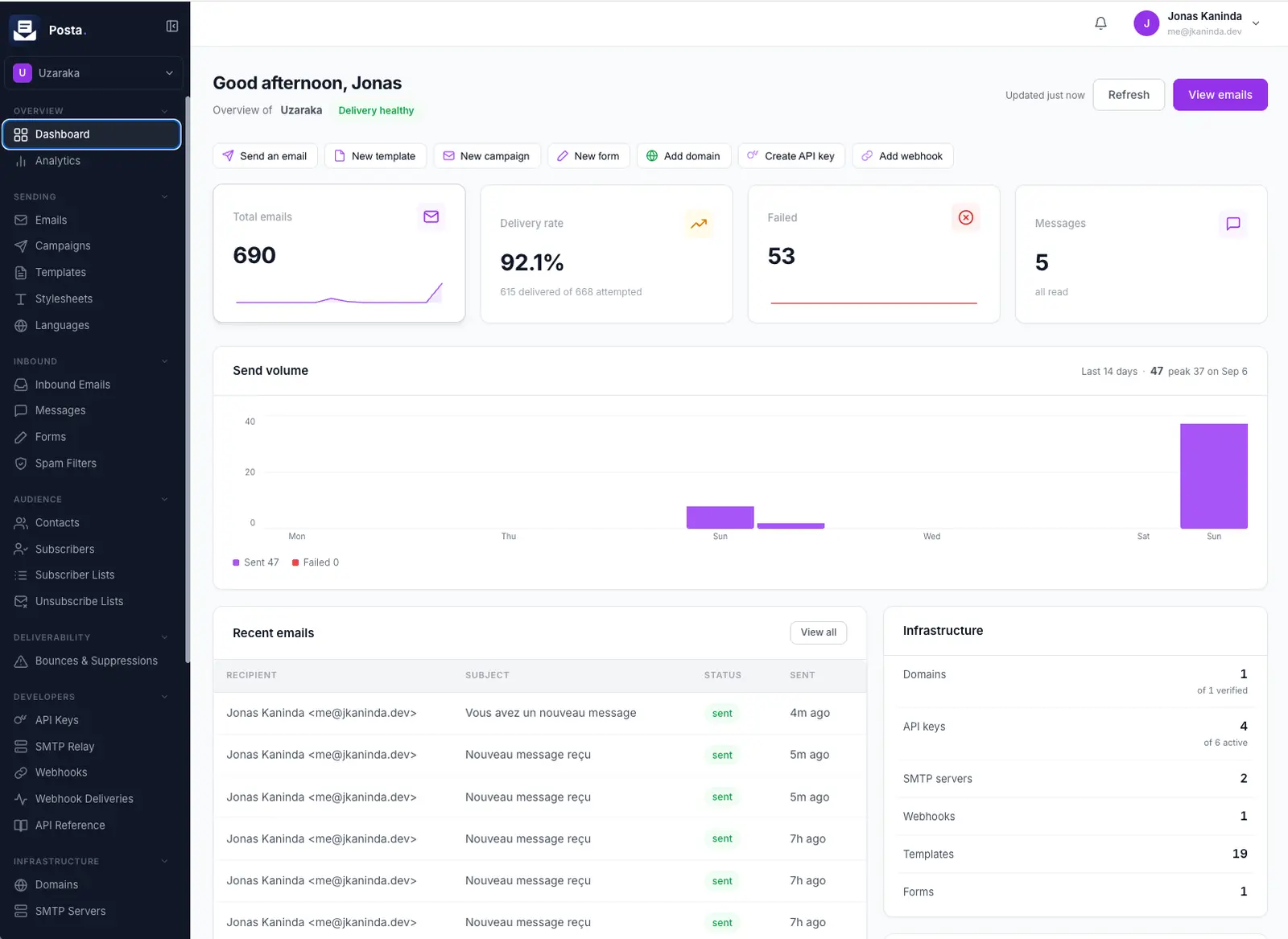This screenshot has height=939, width=1288.
Task: Open Subscriber Lists page
Action: coord(91,575)
